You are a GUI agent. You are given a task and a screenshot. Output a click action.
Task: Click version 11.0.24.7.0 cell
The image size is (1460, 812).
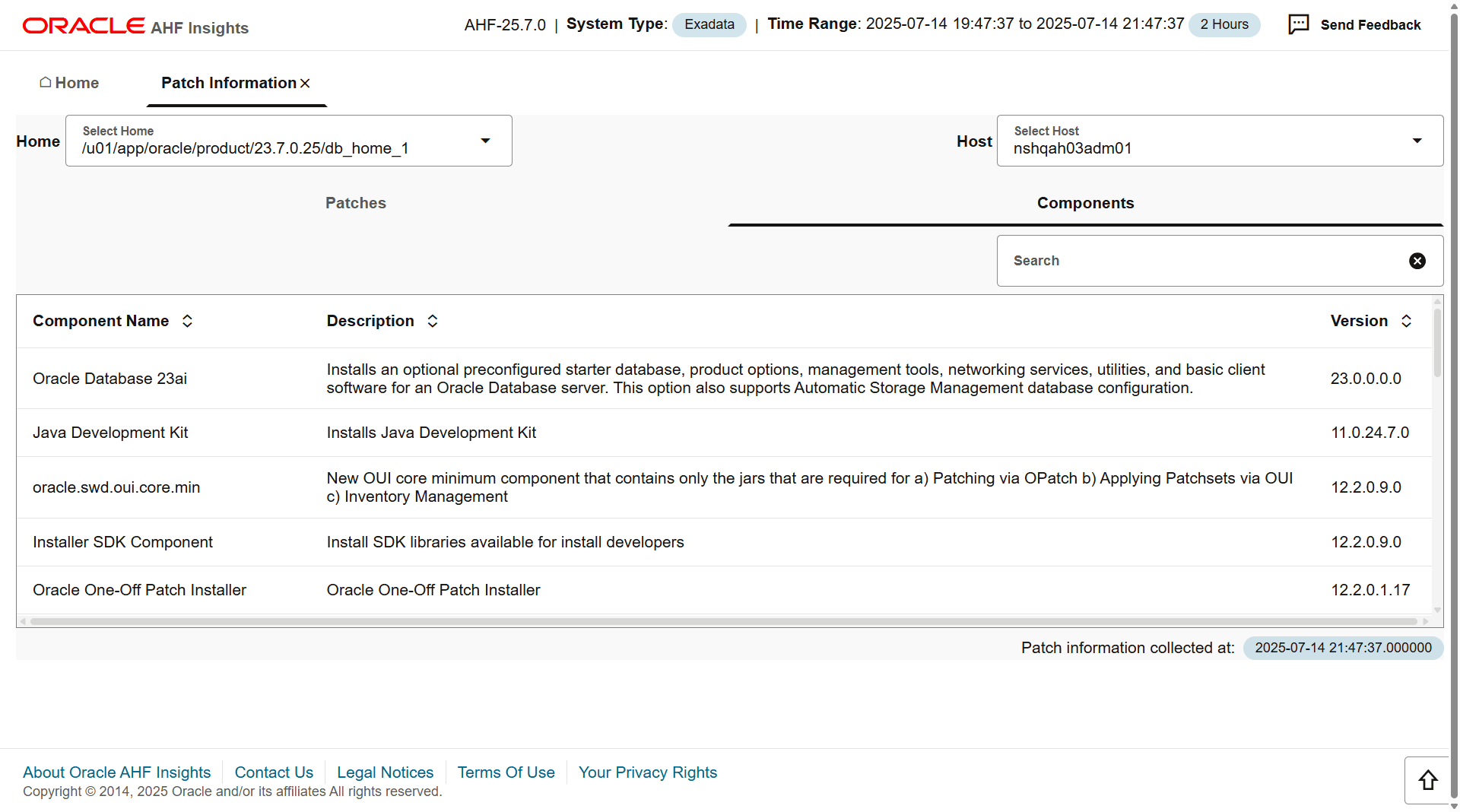coord(1370,433)
